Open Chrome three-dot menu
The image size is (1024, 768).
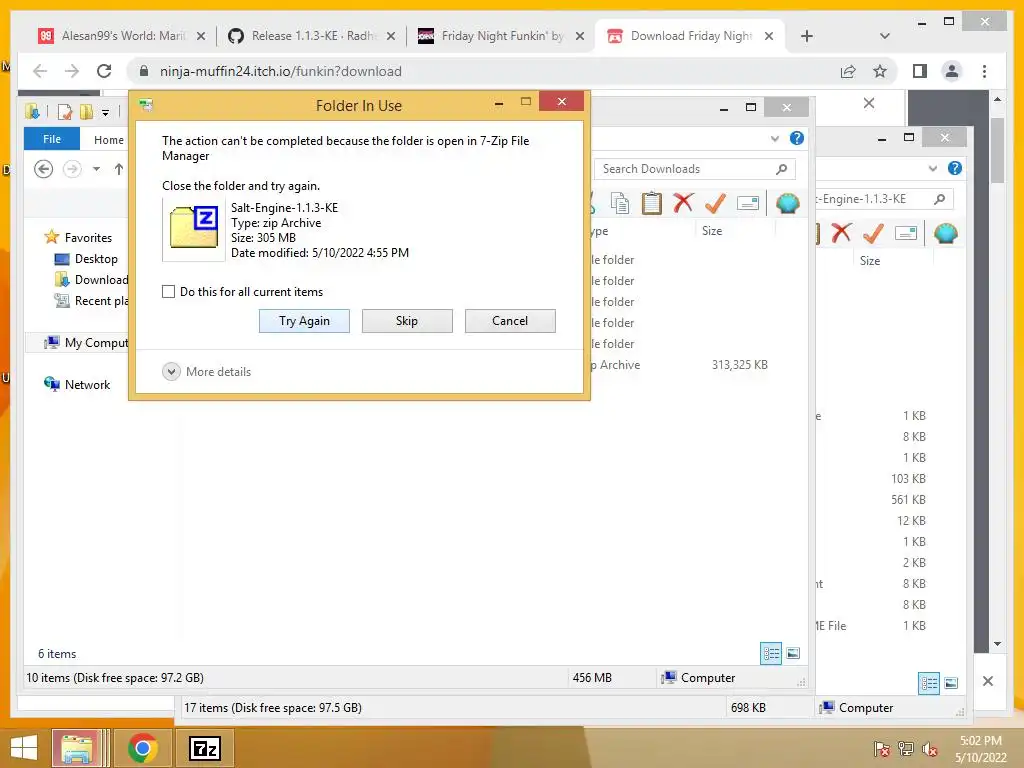click(x=984, y=71)
